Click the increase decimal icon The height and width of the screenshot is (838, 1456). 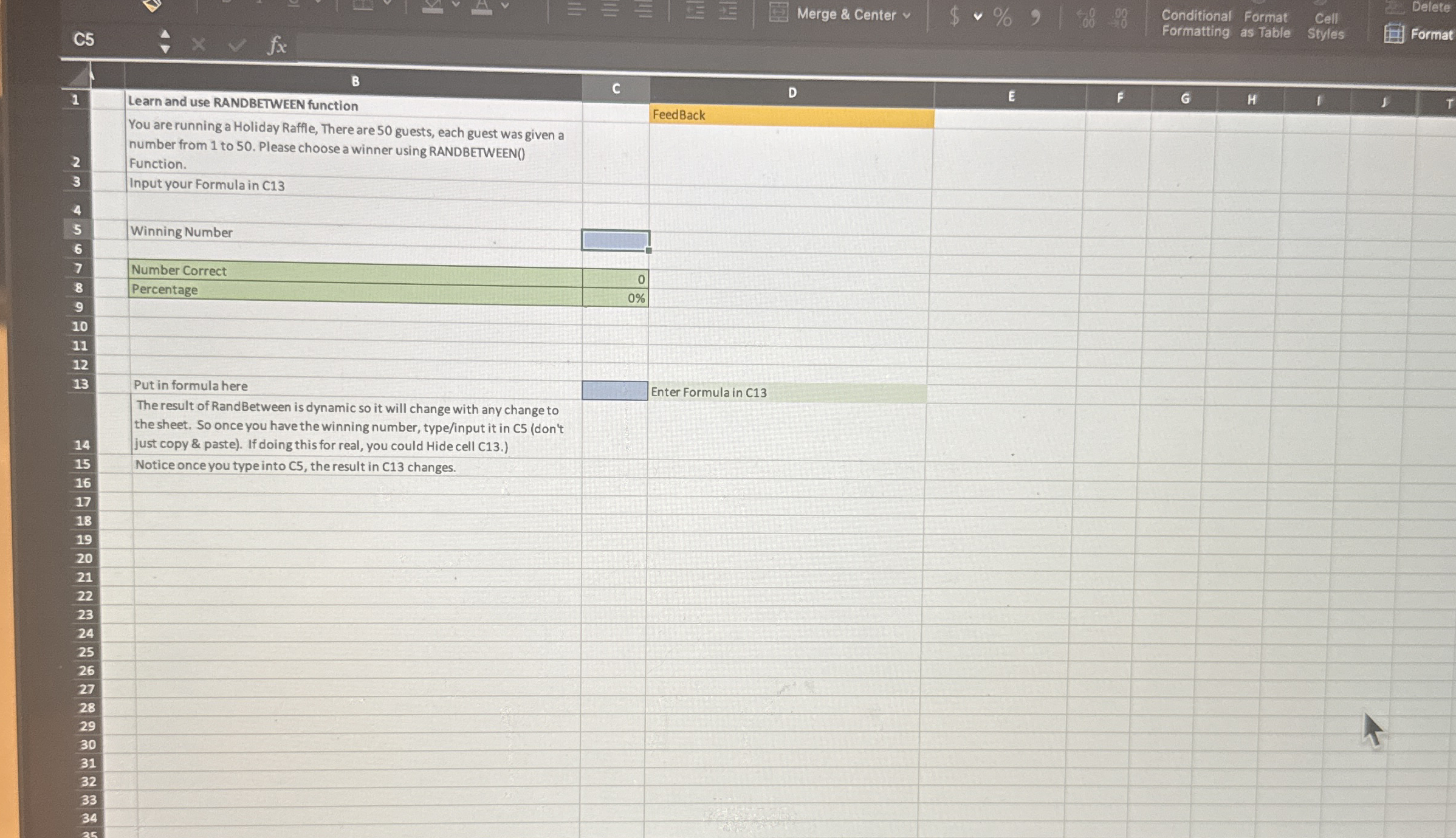(x=1087, y=18)
